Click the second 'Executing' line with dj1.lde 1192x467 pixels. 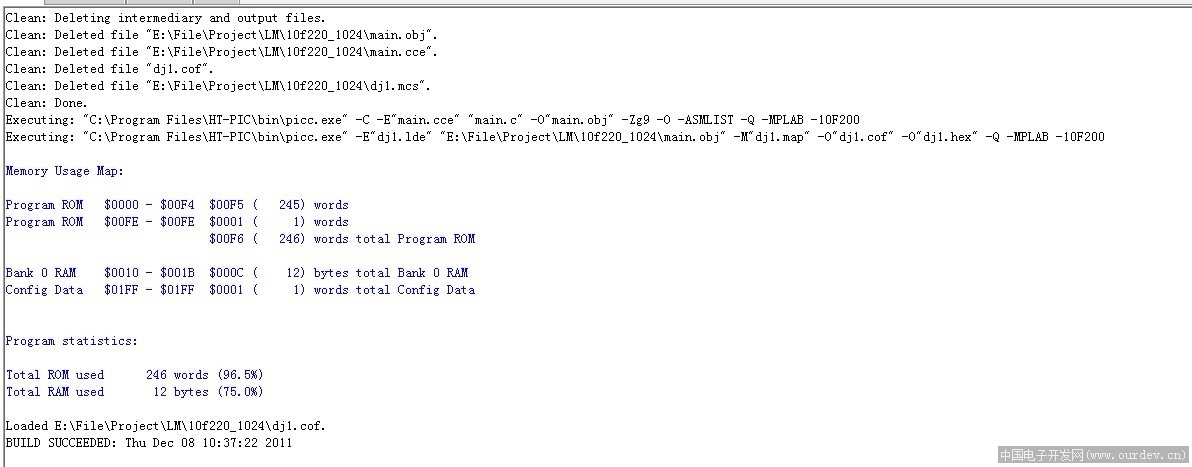click(555, 137)
